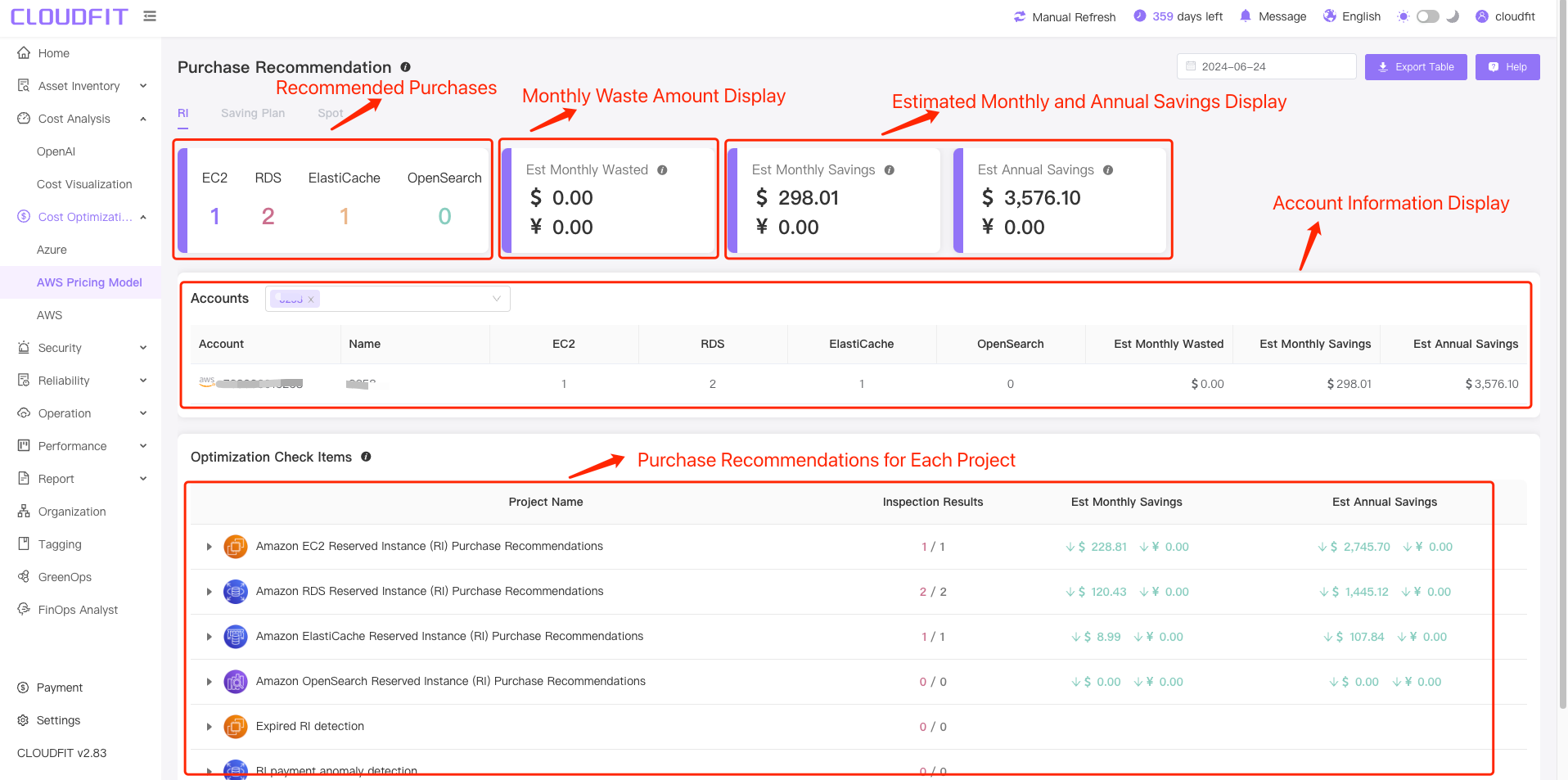Screen dimensions: 1568x780
Task: Click the Payment sidebar icon
Action: 23,688
